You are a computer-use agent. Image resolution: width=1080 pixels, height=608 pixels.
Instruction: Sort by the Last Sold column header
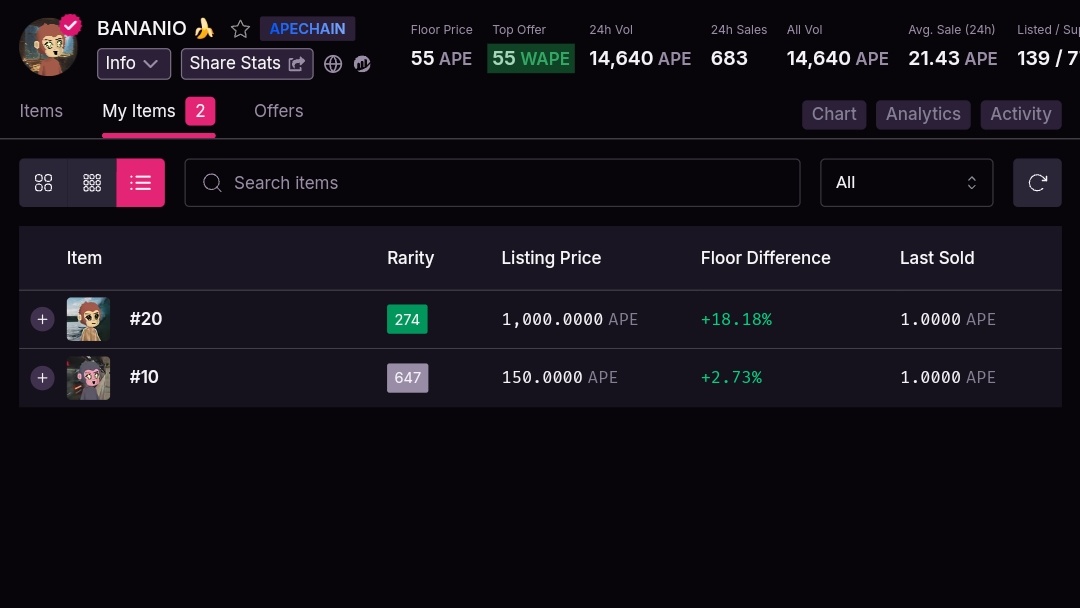pyautogui.click(x=937, y=258)
